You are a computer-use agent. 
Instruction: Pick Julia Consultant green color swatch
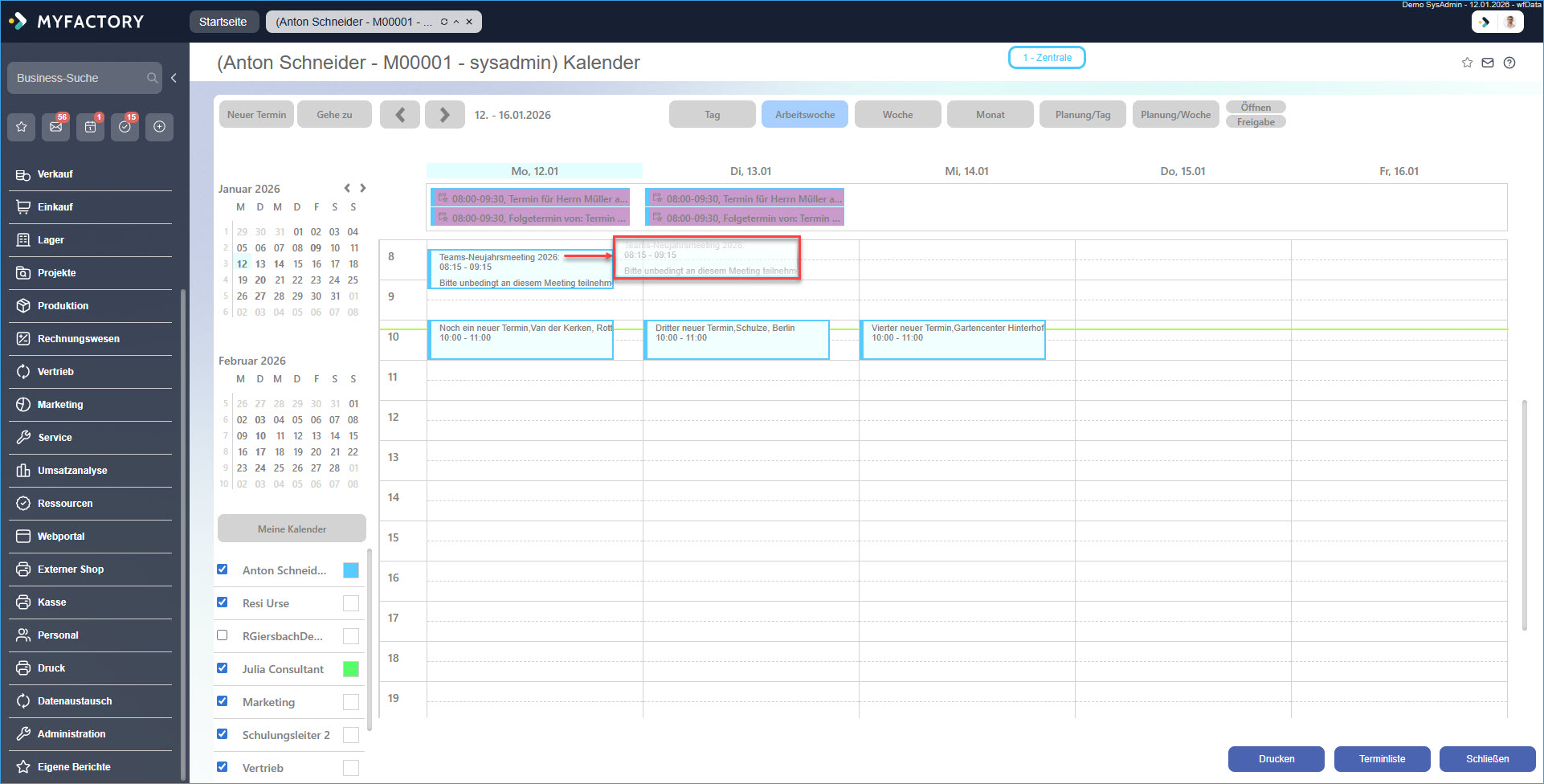tap(351, 669)
